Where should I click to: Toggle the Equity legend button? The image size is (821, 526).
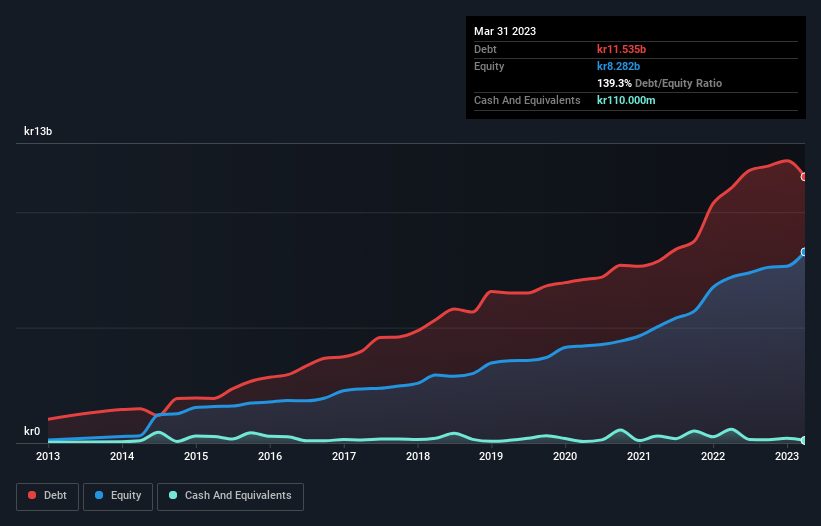click(x=118, y=496)
